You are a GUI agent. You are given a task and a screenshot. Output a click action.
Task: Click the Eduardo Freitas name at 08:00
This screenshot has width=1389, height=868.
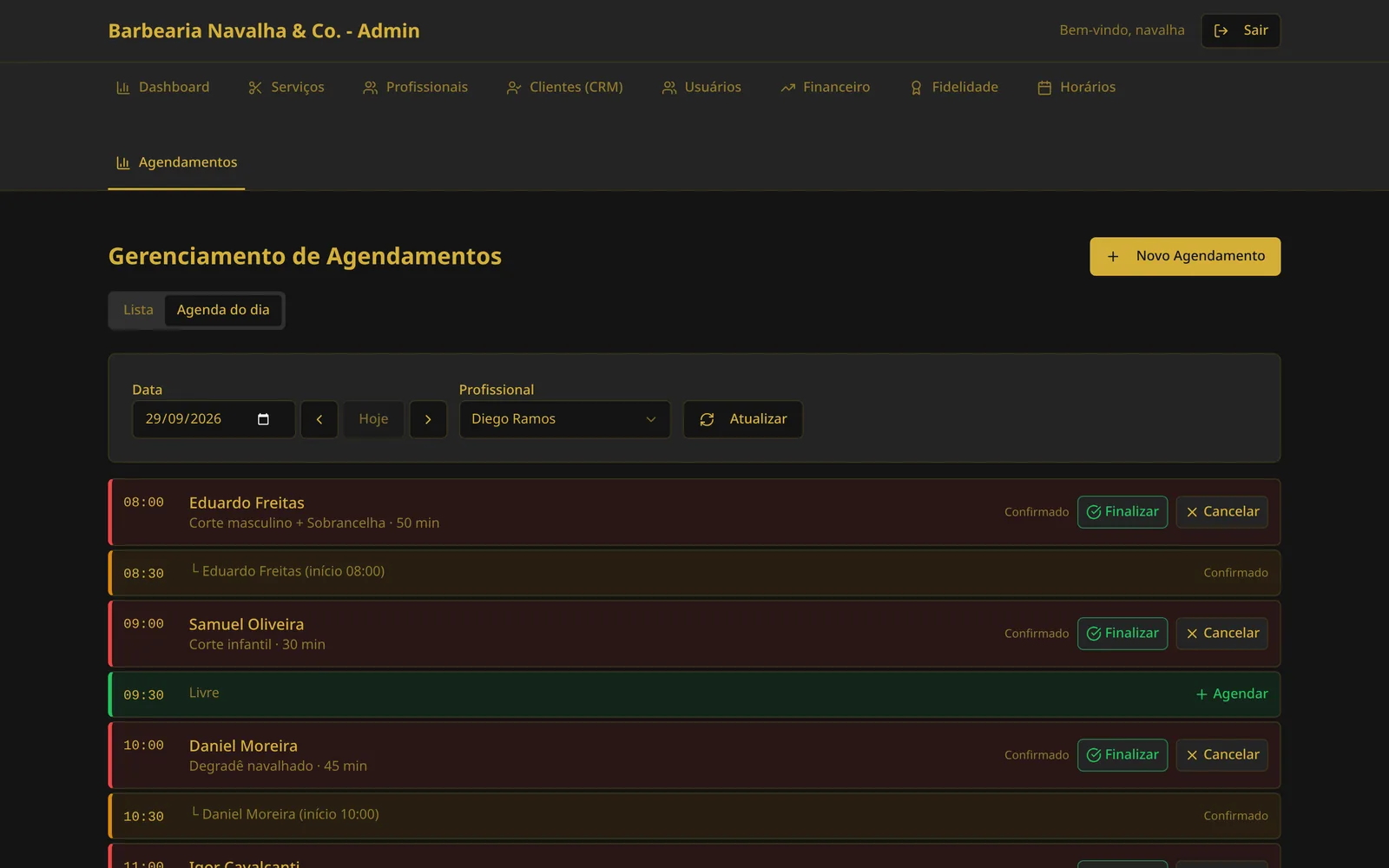[247, 503]
